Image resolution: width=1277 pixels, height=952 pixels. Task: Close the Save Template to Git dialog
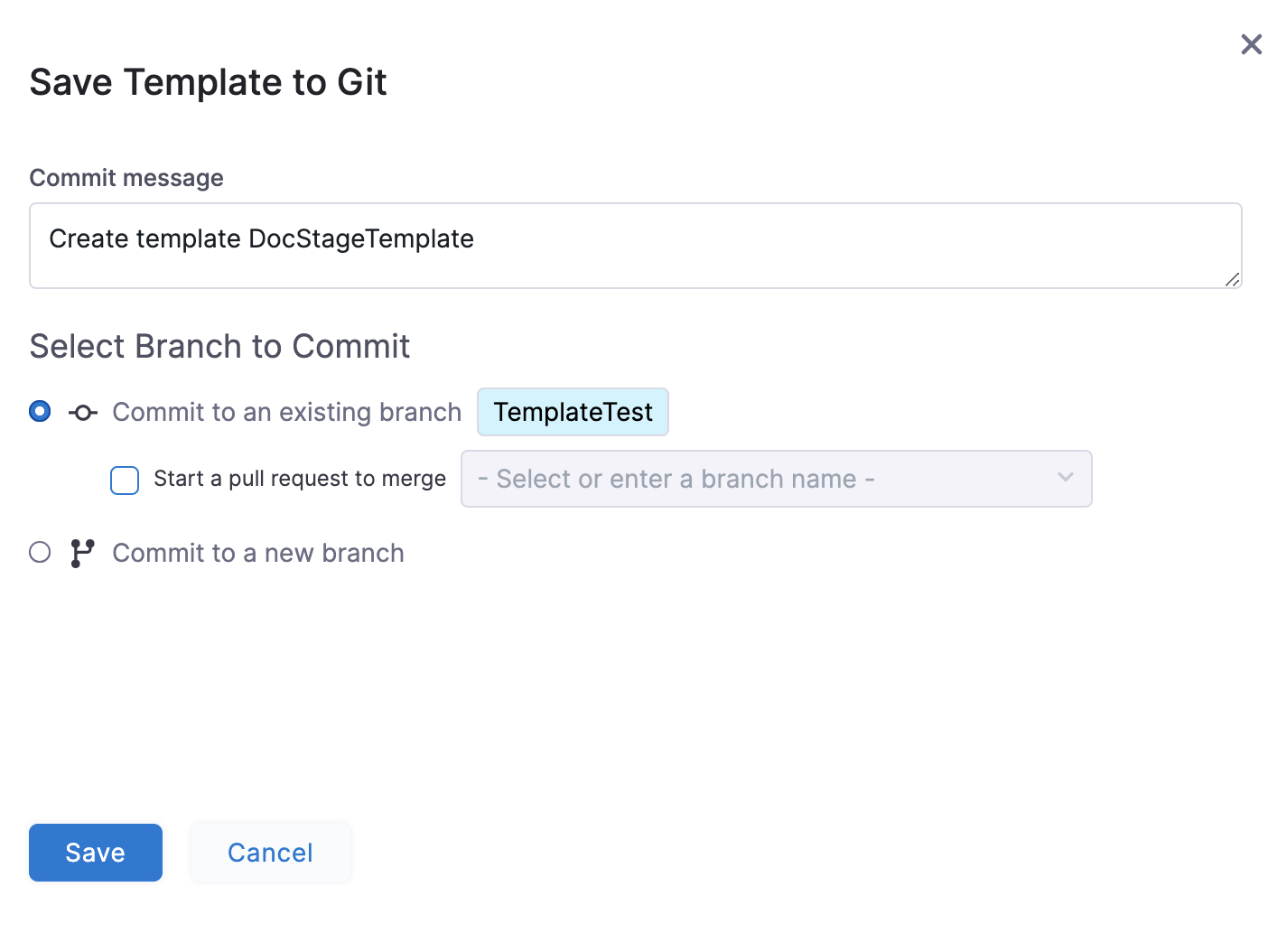coord(1251,44)
